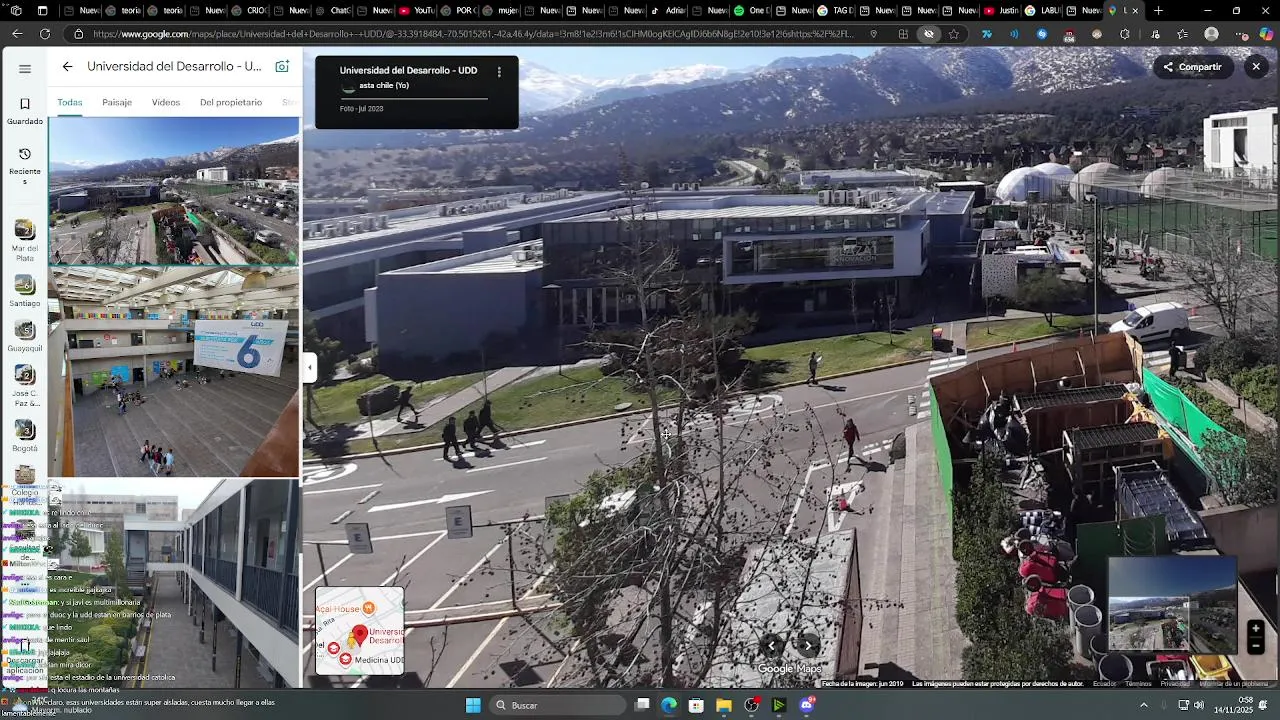
Task: Open the Santiago recent item
Action: (x=25, y=291)
